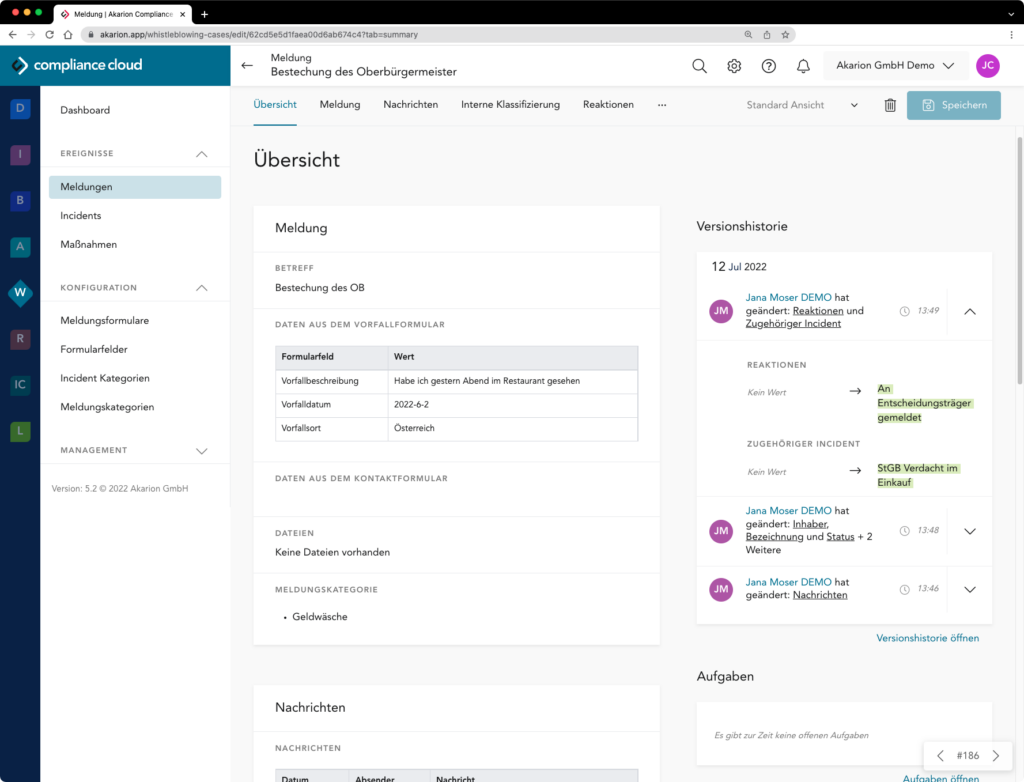Viewport: 1024px width, 782px height.
Task: Collapse the 13:49 version history entry
Action: coord(969,312)
